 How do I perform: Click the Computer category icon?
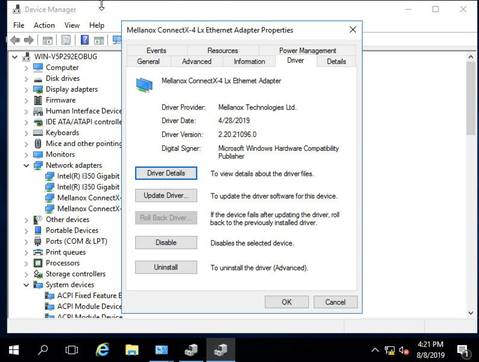coord(38,67)
